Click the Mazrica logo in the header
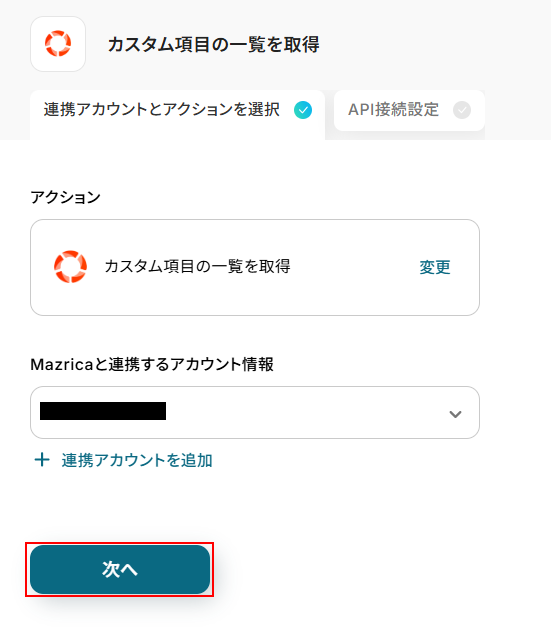The width and height of the screenshot is (551, 634). pos(58,44)
